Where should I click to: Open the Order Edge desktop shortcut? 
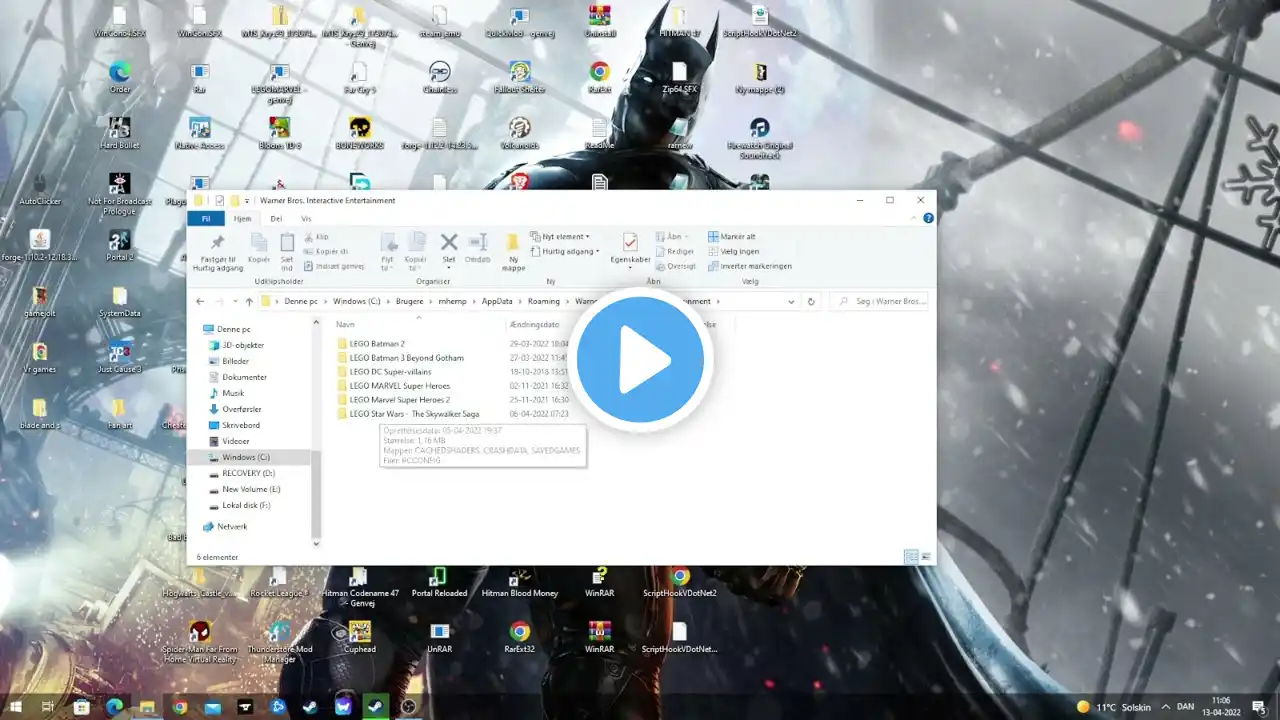pyautogui.click(x=120, y=77)
